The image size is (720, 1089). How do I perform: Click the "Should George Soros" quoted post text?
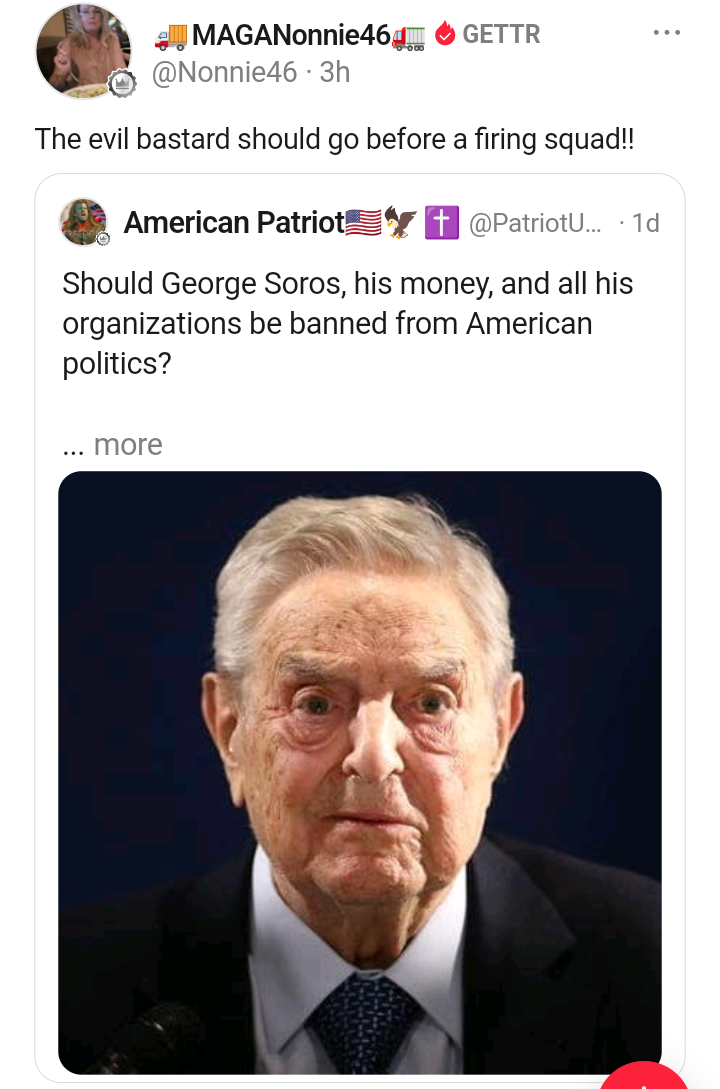347,323
